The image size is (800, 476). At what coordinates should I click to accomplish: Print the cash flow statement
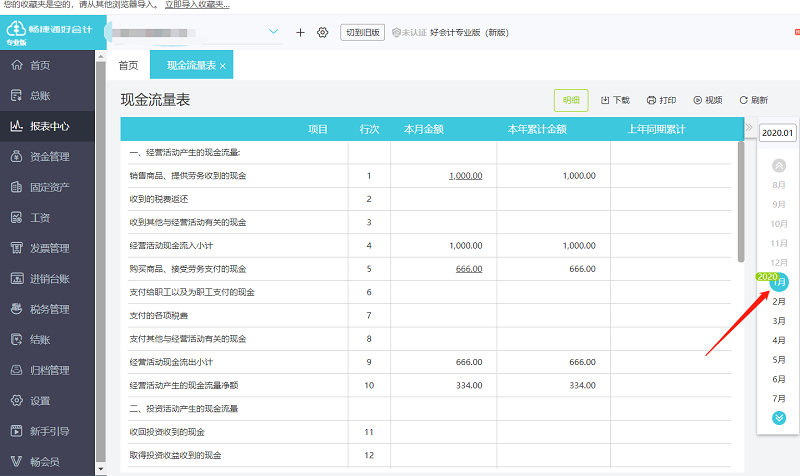tap(661, 100)
